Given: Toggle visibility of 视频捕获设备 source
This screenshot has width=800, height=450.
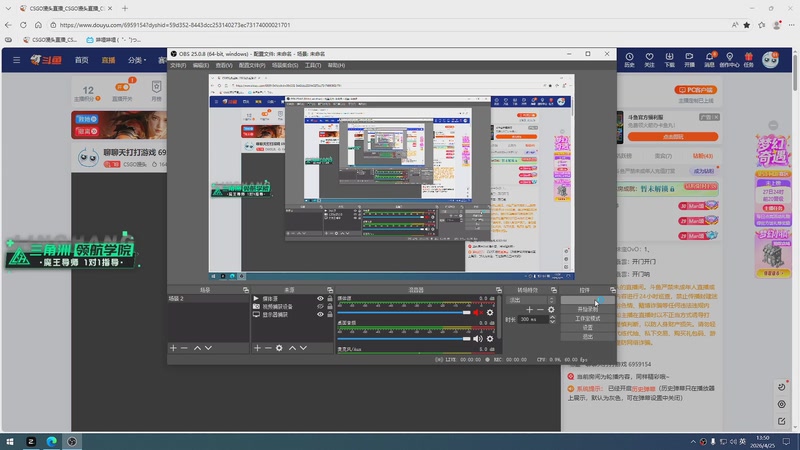Looking at the screenshot, I should click(320, 307).
